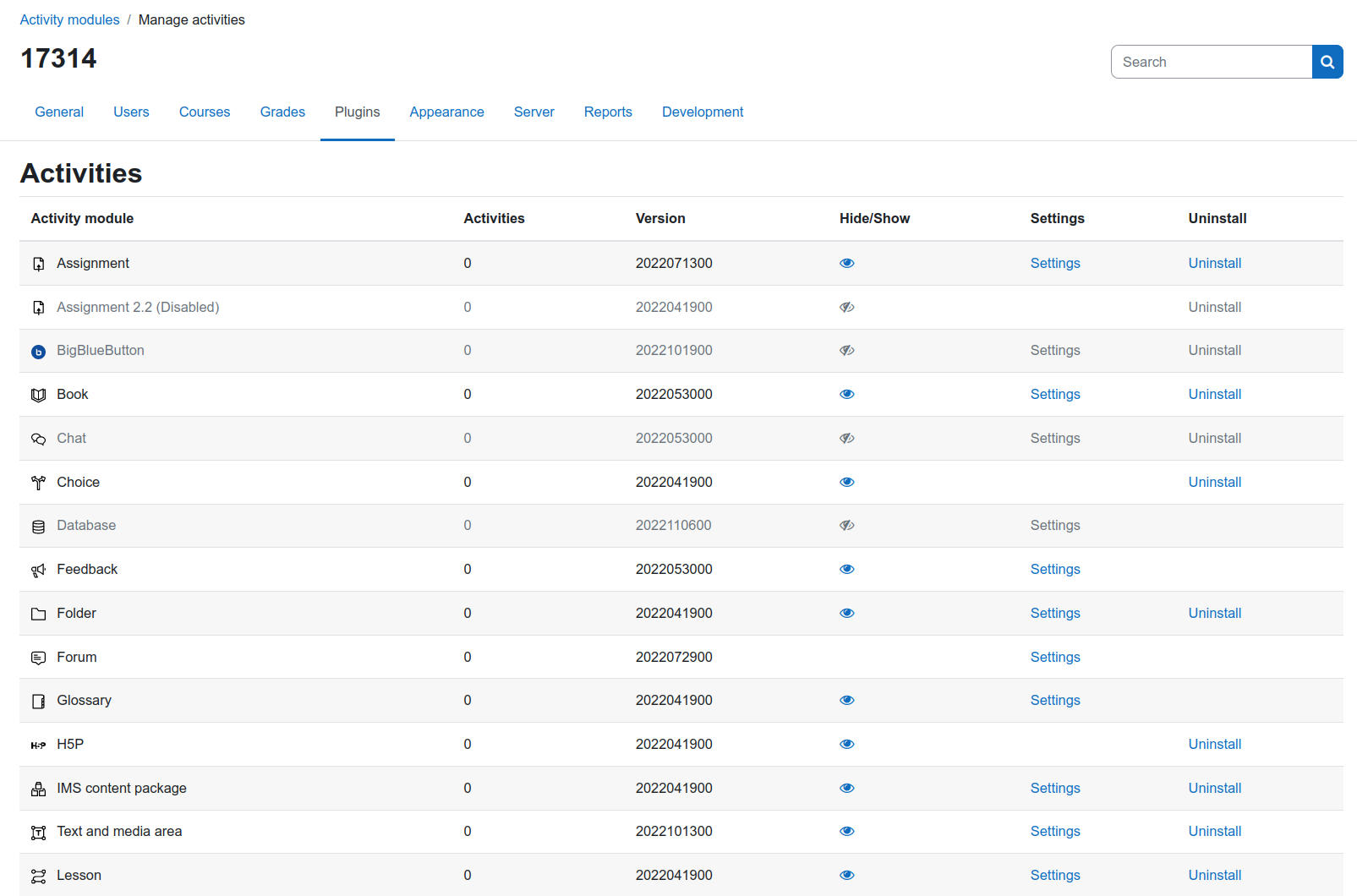Open Settings for Glossary
1357x896 pixels.
(1055, 700)
